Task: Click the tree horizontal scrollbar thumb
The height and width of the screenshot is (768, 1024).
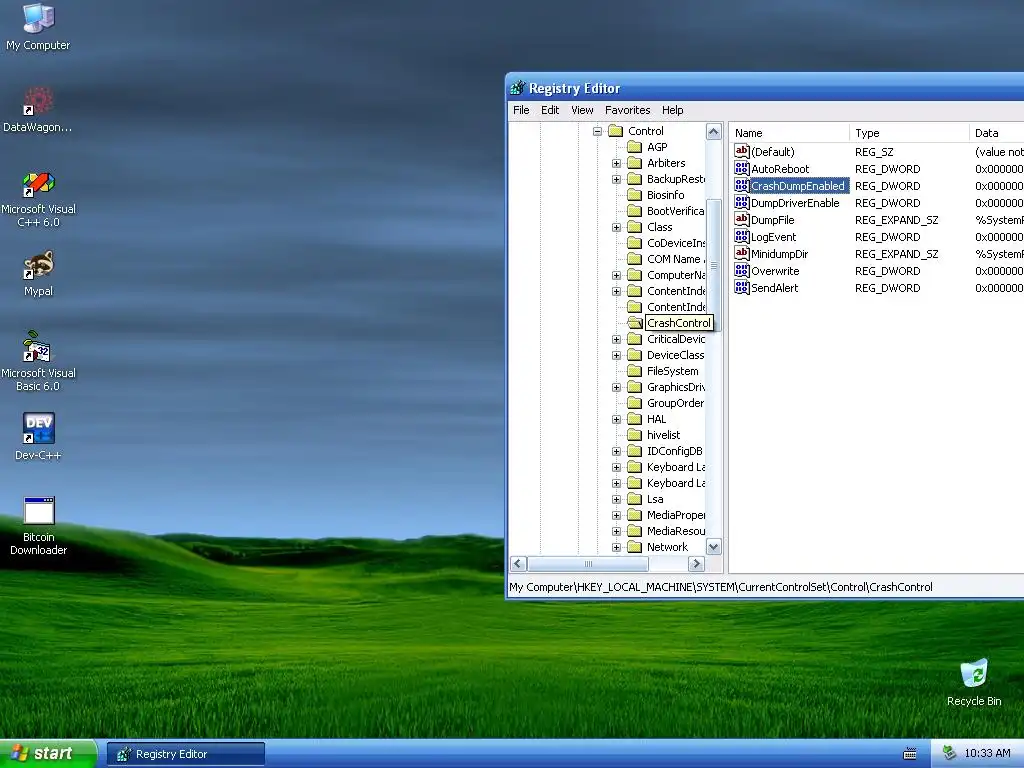Action: coord(588,564)
